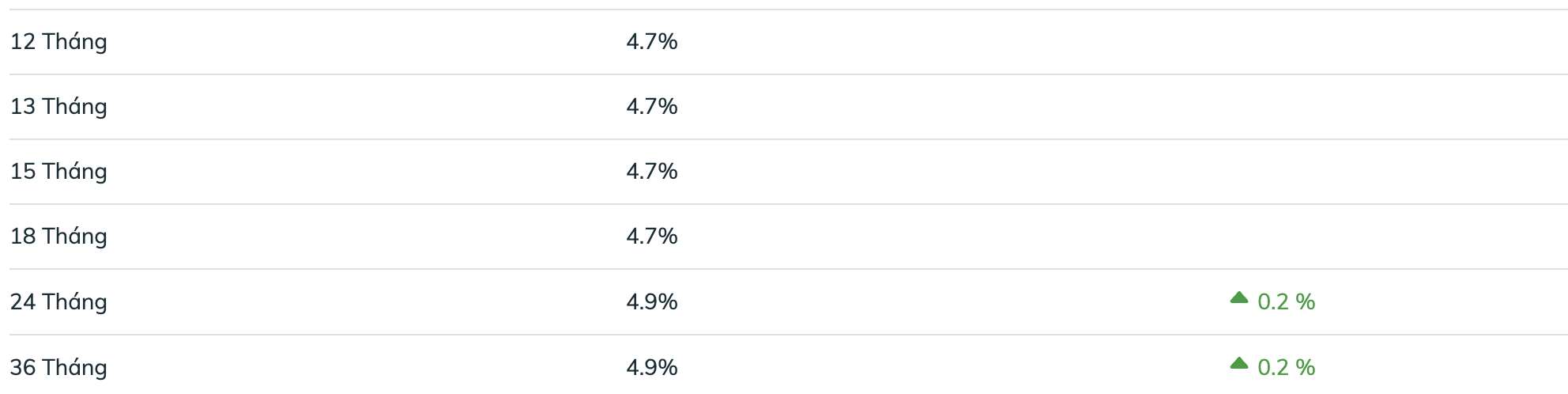Click the 4.7% rate in 15 Tháng row
Viewport: 1568px width, 394px height.
pyautogui.click(x=652, y=172)
